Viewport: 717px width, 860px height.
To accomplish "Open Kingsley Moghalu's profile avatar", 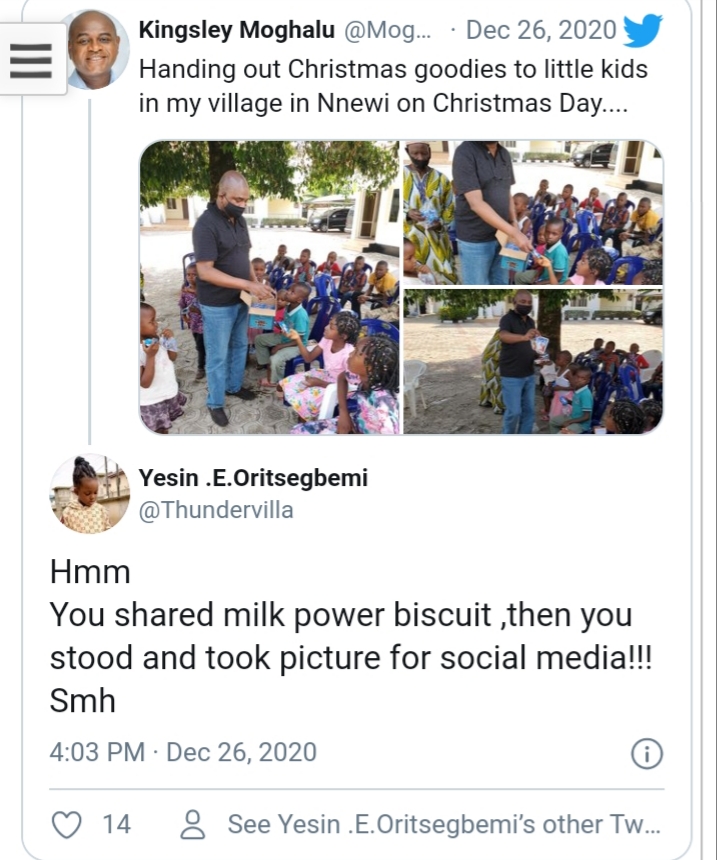I will tap(97, 50).
